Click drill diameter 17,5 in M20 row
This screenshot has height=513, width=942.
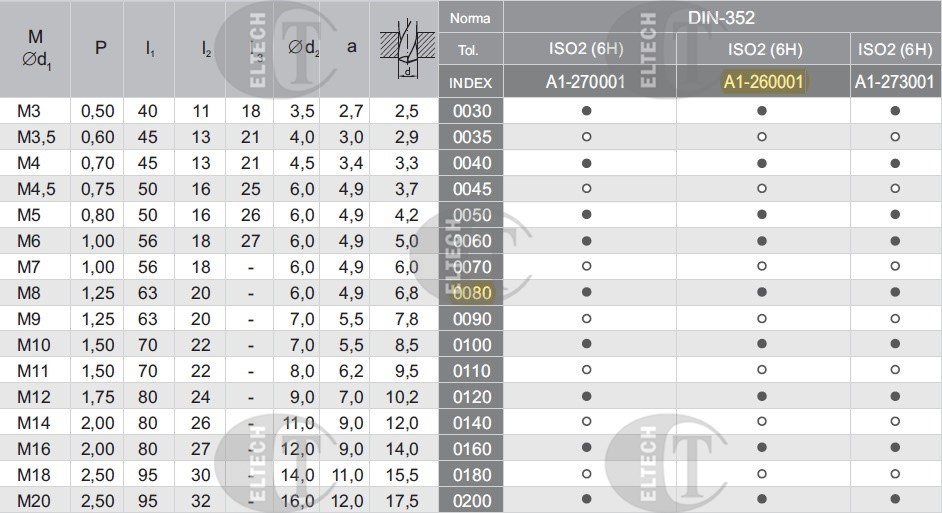[x=402, y=501]
